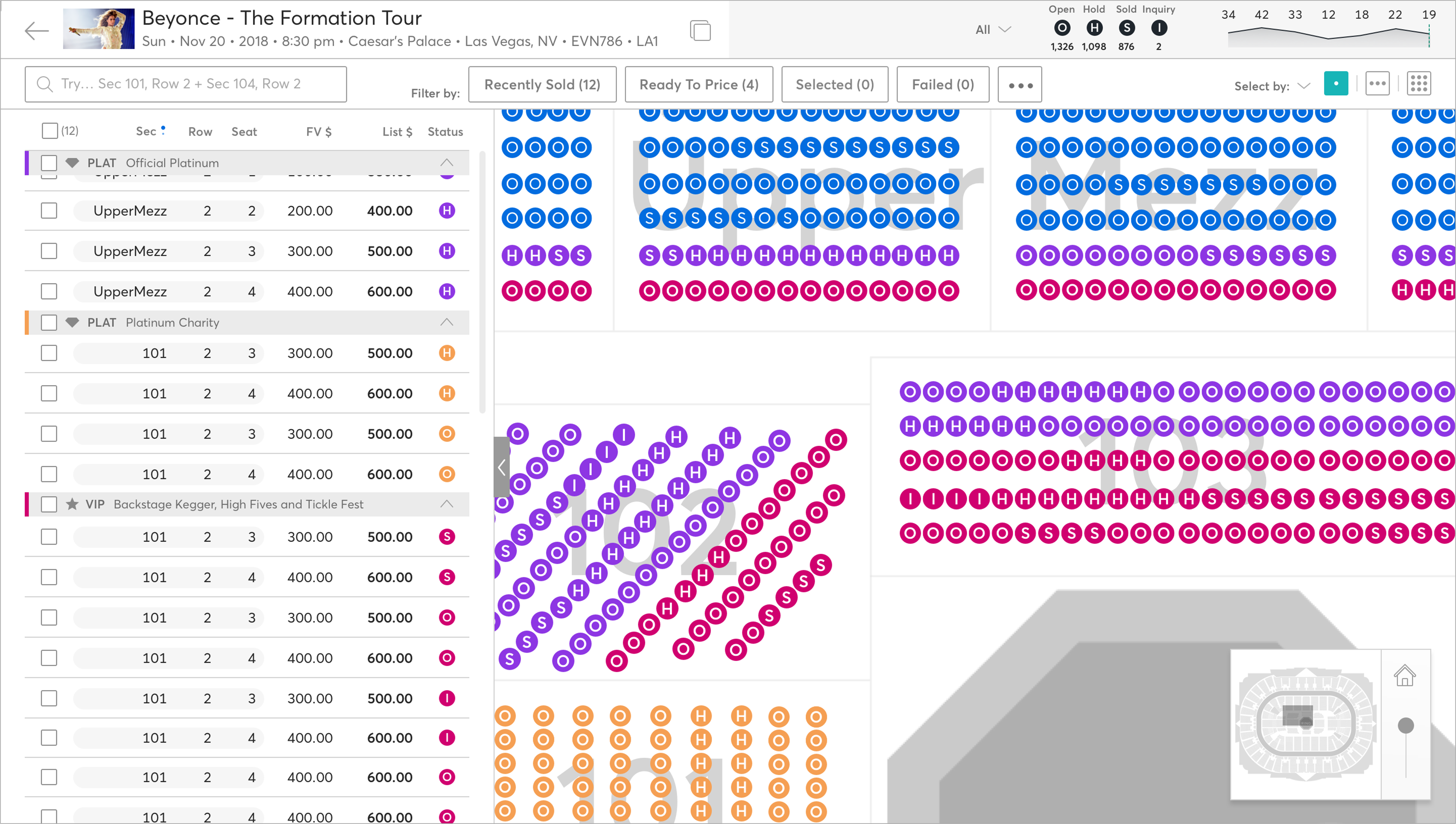Select the grid section selection mode icon
Image resolution: width=1456 pixels, height=824 pixels.
tap(1418, 84)
